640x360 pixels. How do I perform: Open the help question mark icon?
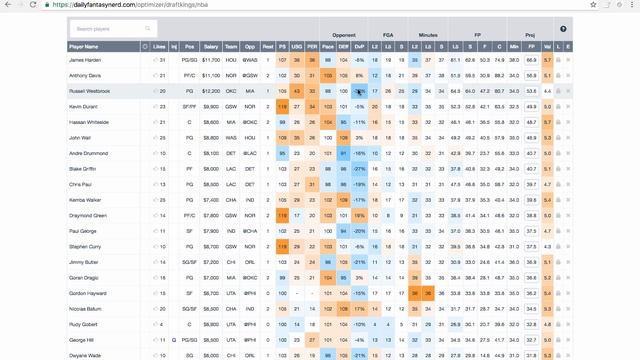(563, 29)
